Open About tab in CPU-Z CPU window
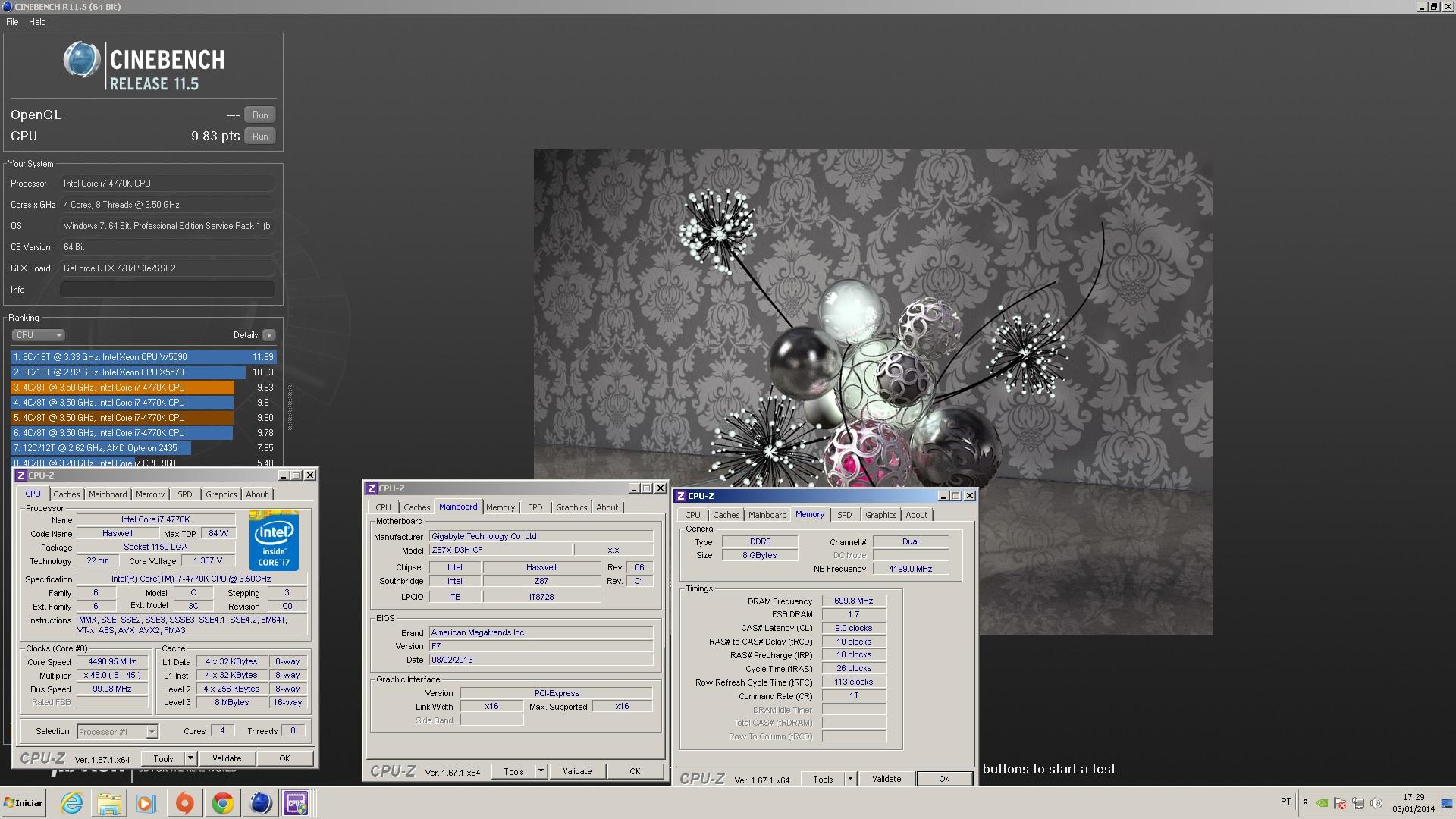This screenshot has width=1456, height=819. pos(257,494)
